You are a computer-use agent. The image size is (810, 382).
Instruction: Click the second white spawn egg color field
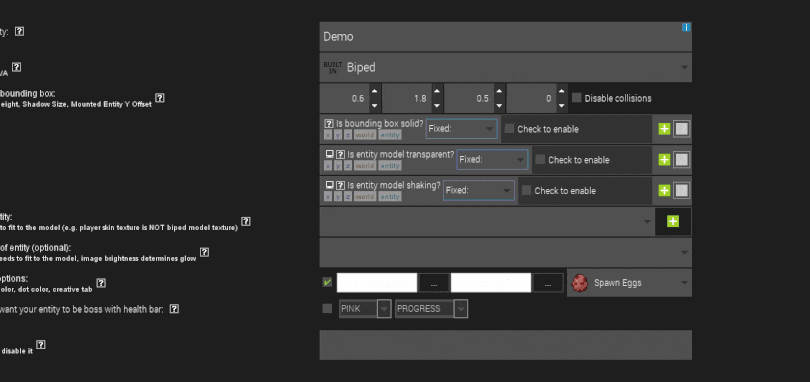[491, 283]
